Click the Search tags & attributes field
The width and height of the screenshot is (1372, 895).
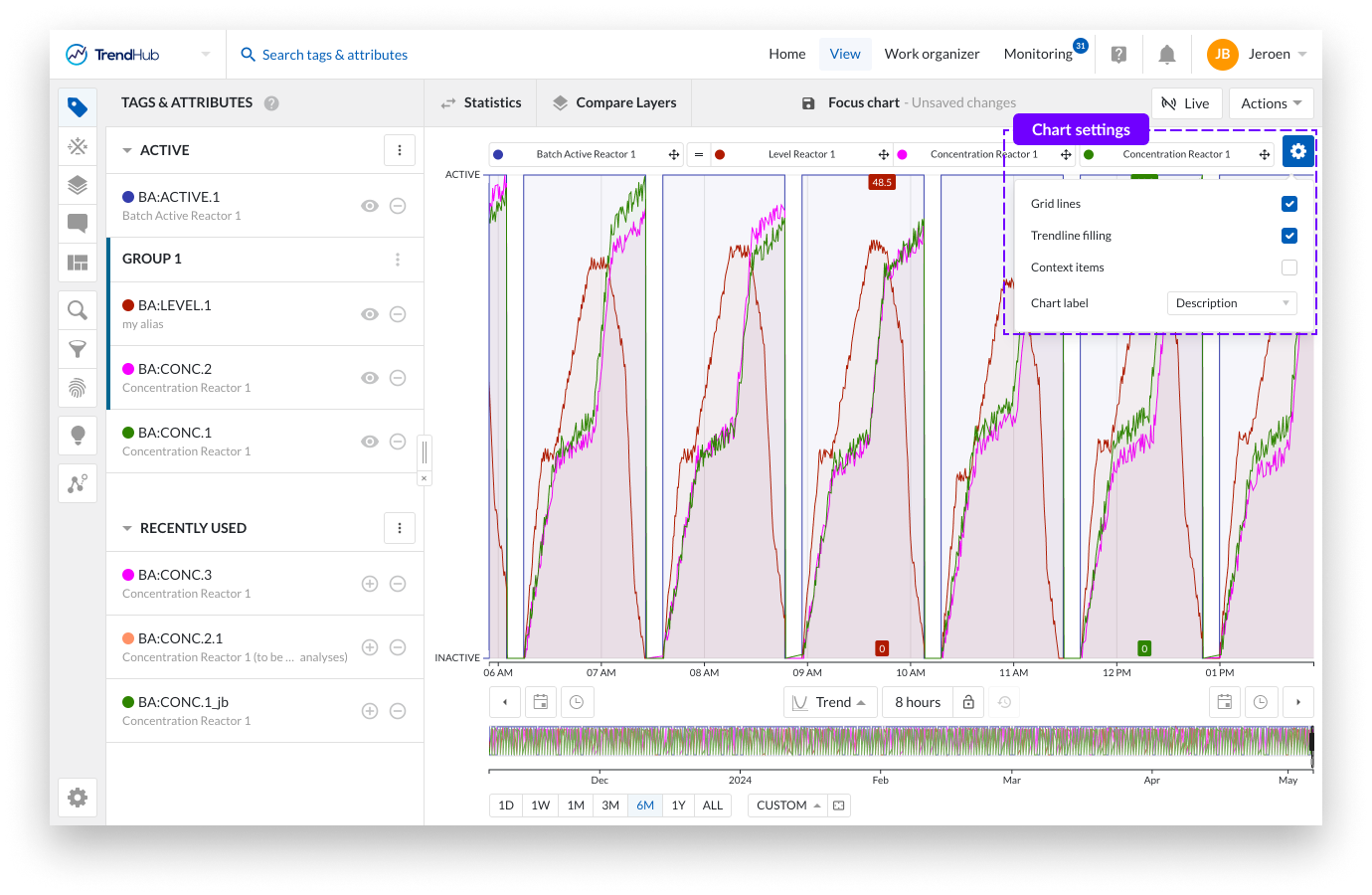click(x=335, y=55)
